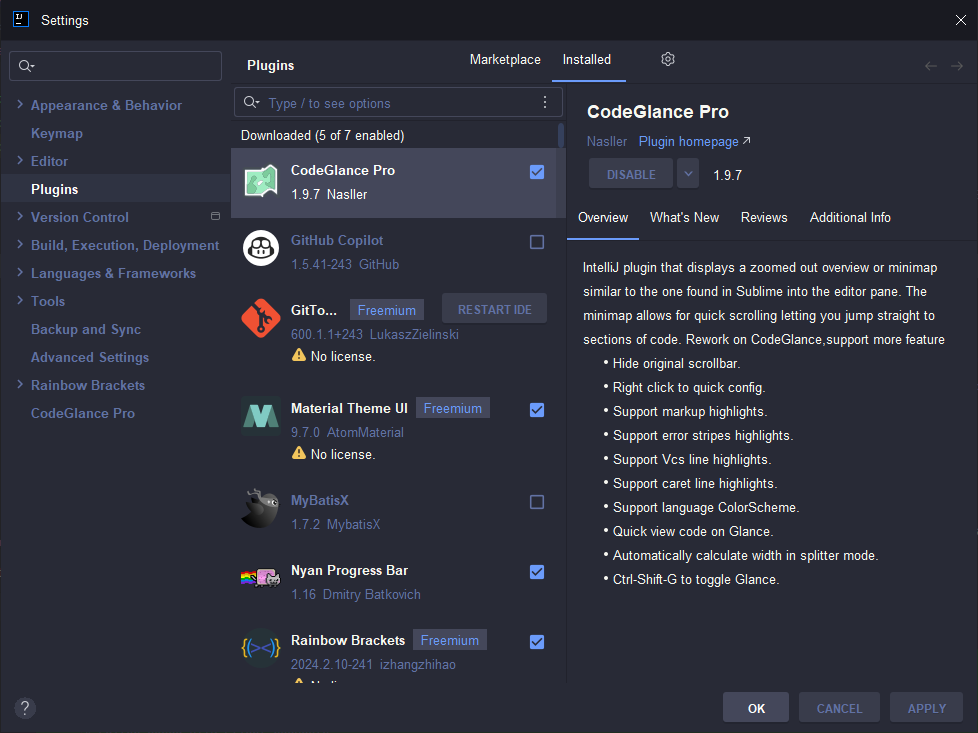Toggle the Nyan Progress Bar checkbox
This screenshot has height=733, width=978.
click(536, 572)
